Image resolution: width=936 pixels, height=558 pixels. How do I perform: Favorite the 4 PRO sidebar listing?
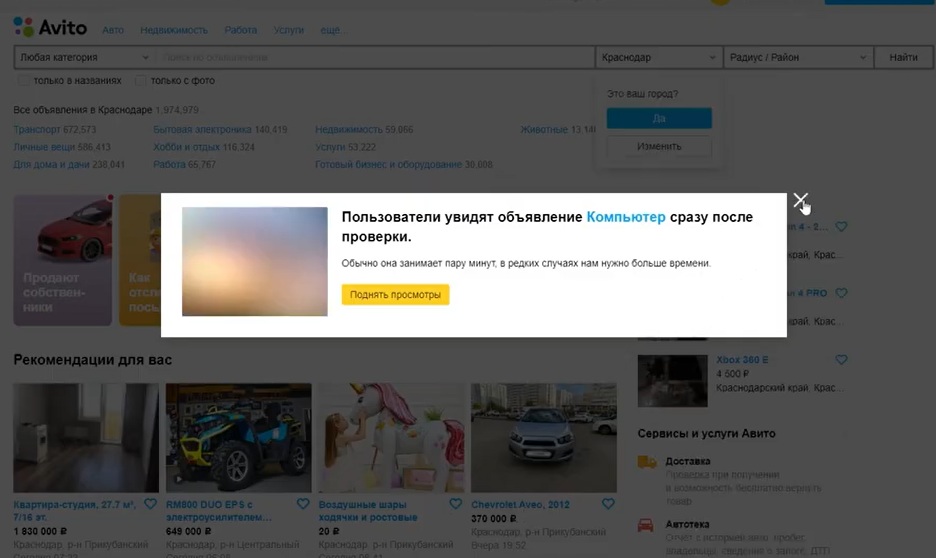841,293
